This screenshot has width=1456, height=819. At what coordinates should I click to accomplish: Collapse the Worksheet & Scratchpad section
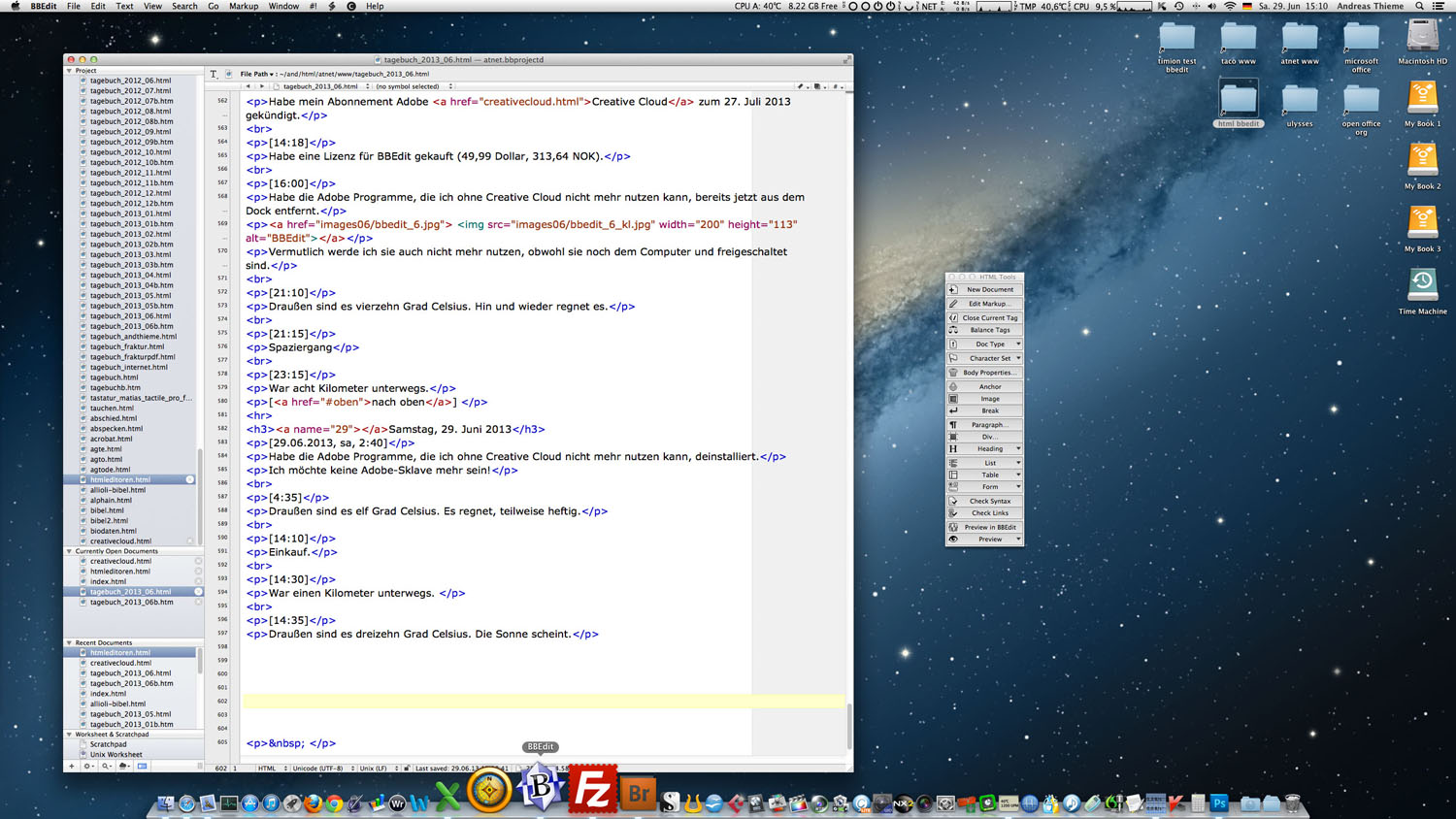[69, 735]
